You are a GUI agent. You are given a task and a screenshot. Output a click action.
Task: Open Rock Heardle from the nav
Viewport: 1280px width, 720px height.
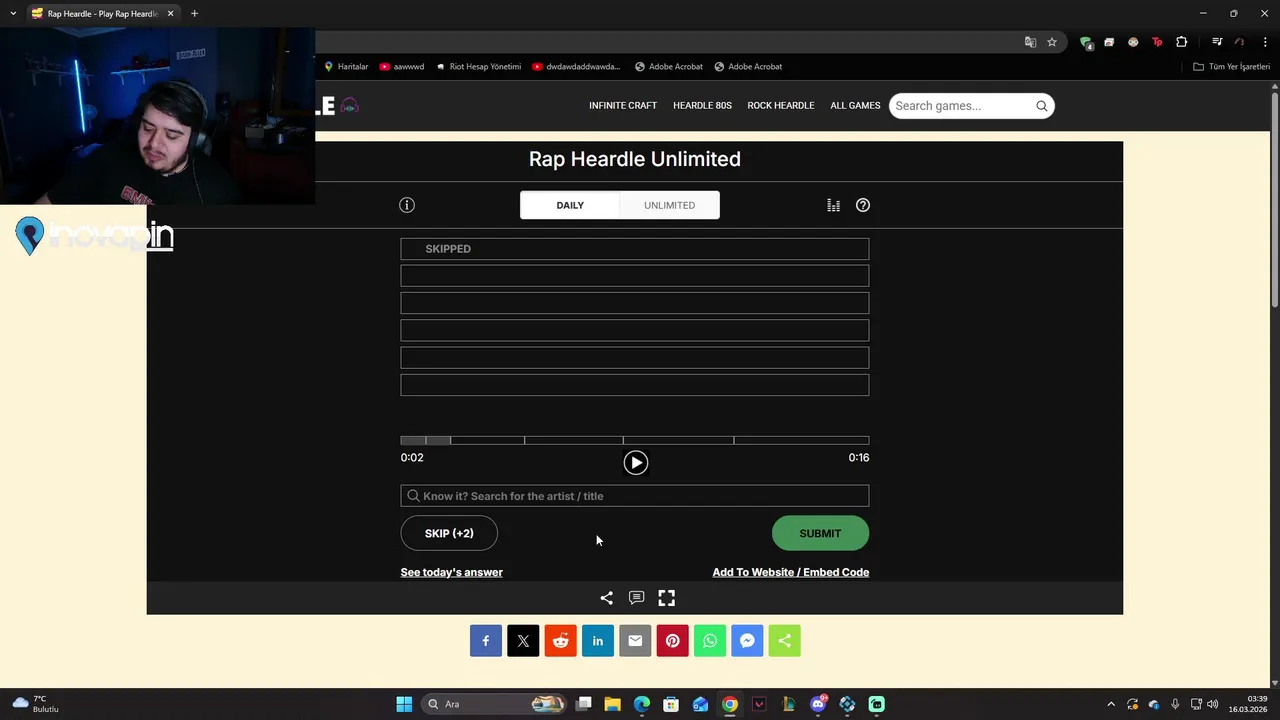pyautogui.click(x=781, y=106)
